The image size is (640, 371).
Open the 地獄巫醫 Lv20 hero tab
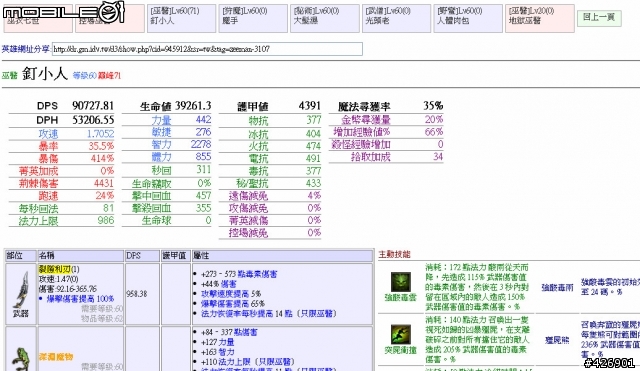pos(540,18)
